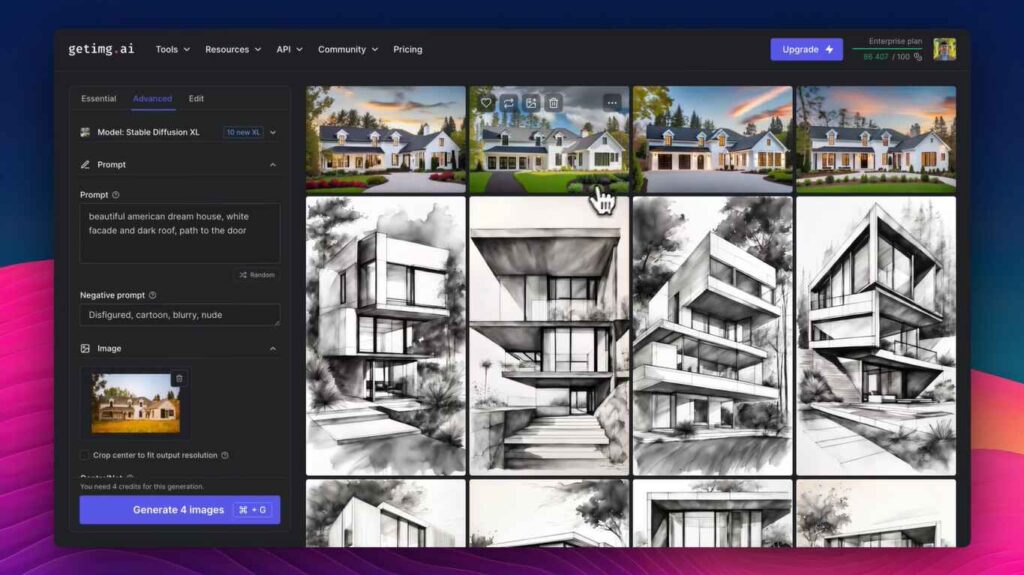Screen dimensions: 1024x575
Task: Click the getimg.ai logo
Action: click(101, 49)
